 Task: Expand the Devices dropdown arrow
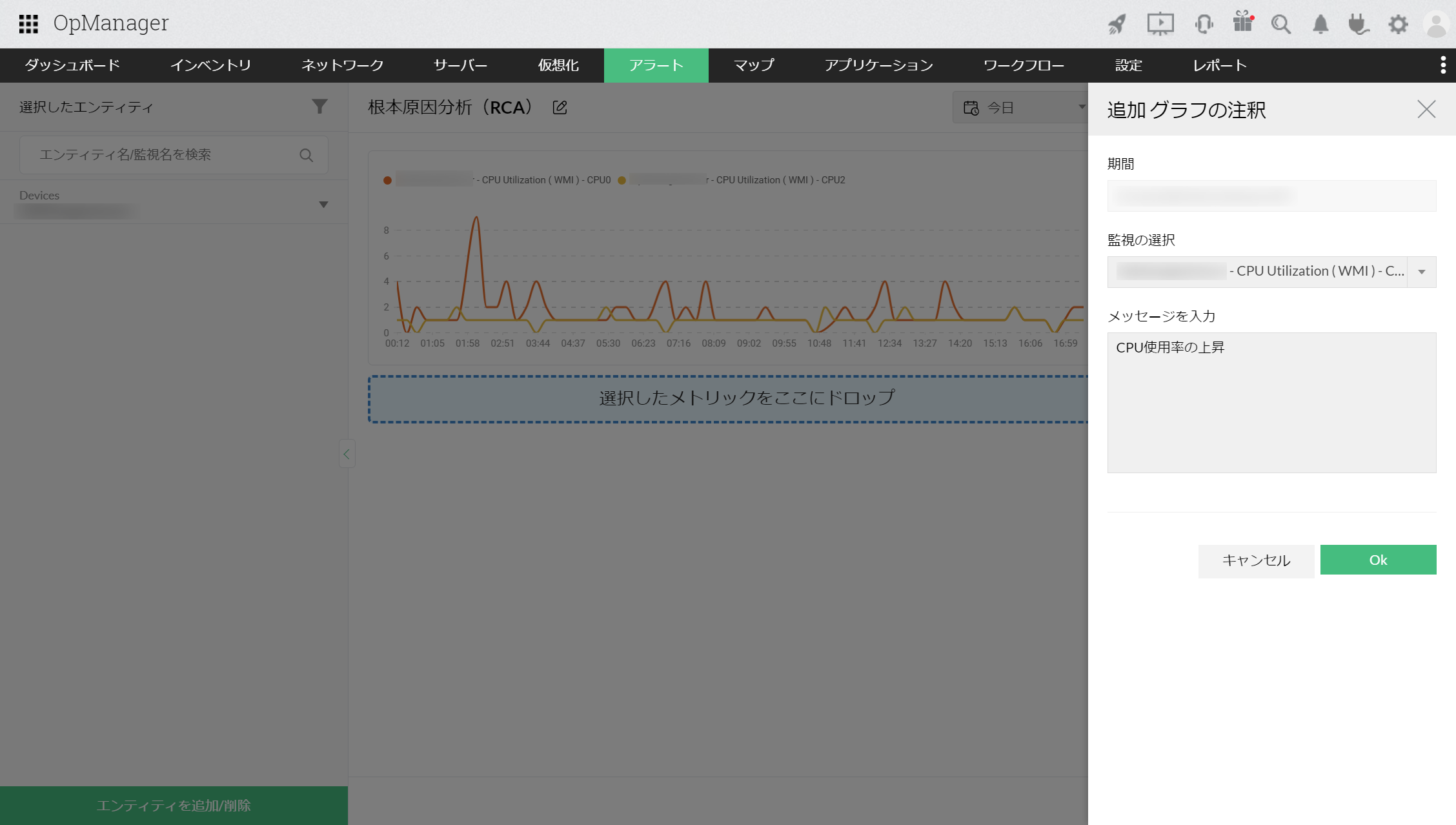click(324, 205)
